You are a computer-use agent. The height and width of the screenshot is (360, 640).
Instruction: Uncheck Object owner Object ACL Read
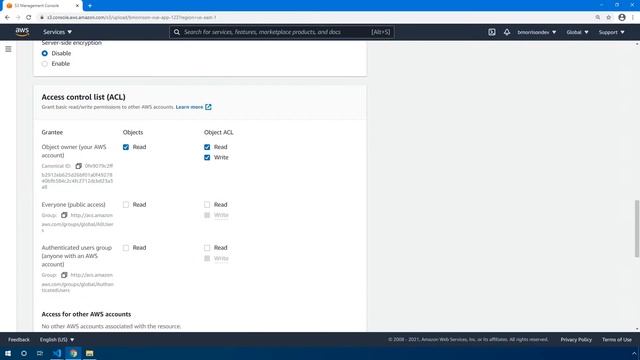(207, 147)
